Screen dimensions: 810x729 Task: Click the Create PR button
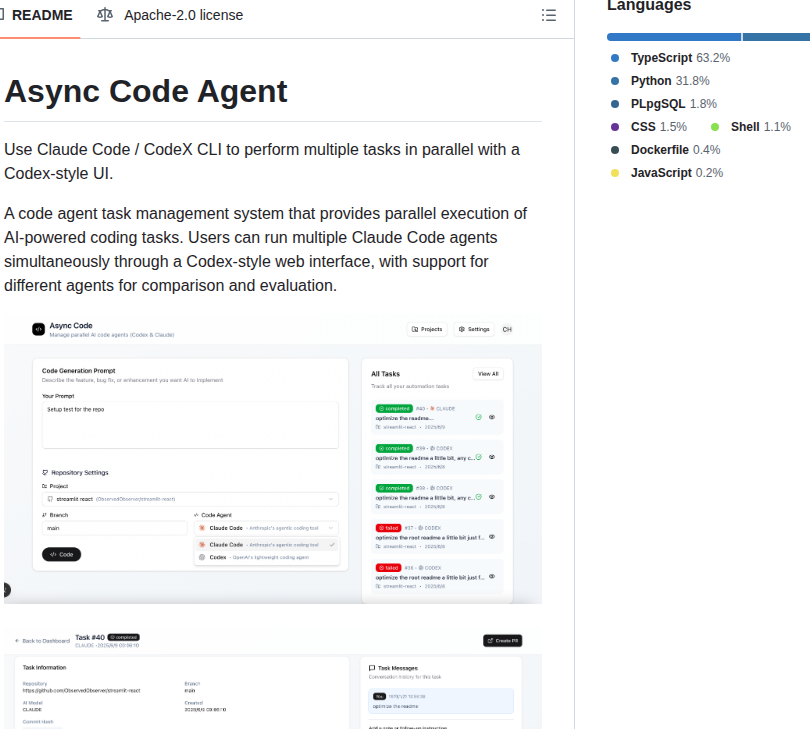[x=503, y=641]
